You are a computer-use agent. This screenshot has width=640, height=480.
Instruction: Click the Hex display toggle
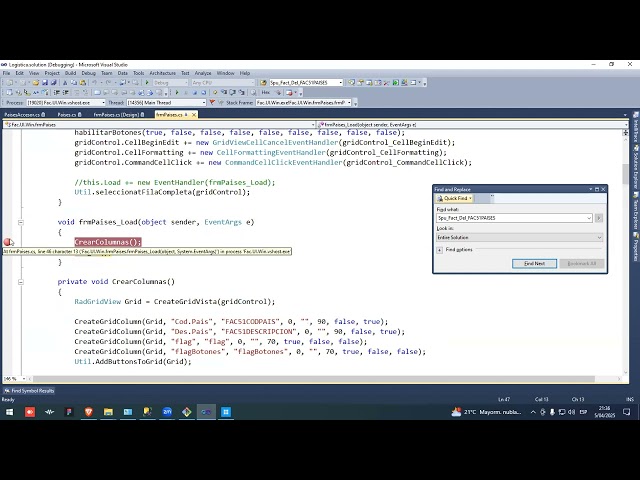click(265, 92)
